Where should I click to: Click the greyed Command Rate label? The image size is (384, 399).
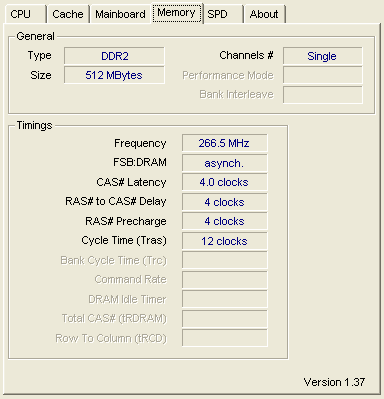click(x=130, y=279)
